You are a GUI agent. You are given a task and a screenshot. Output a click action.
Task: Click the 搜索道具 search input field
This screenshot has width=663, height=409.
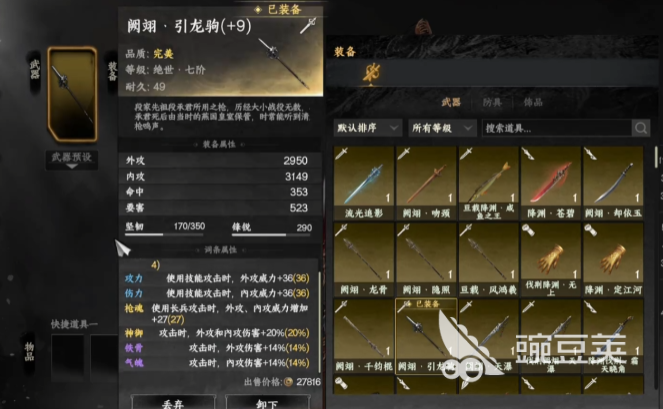pos(557,128)
